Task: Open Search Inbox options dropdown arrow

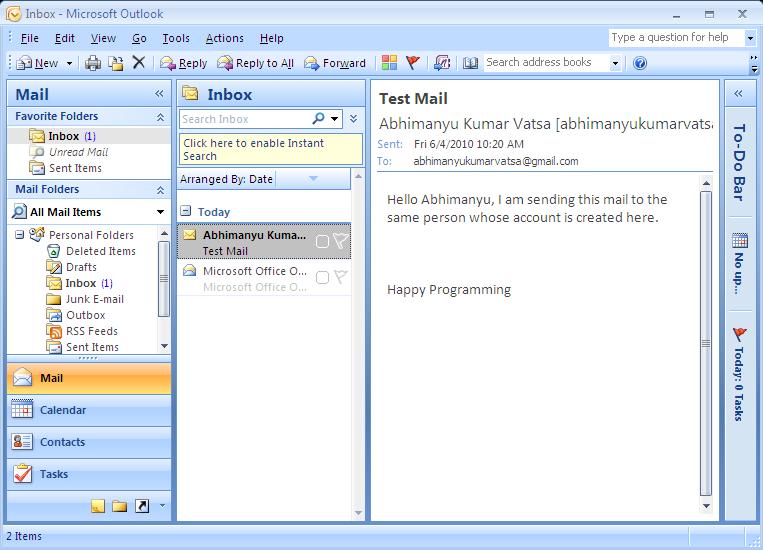Action: click(x=335, y=118)
